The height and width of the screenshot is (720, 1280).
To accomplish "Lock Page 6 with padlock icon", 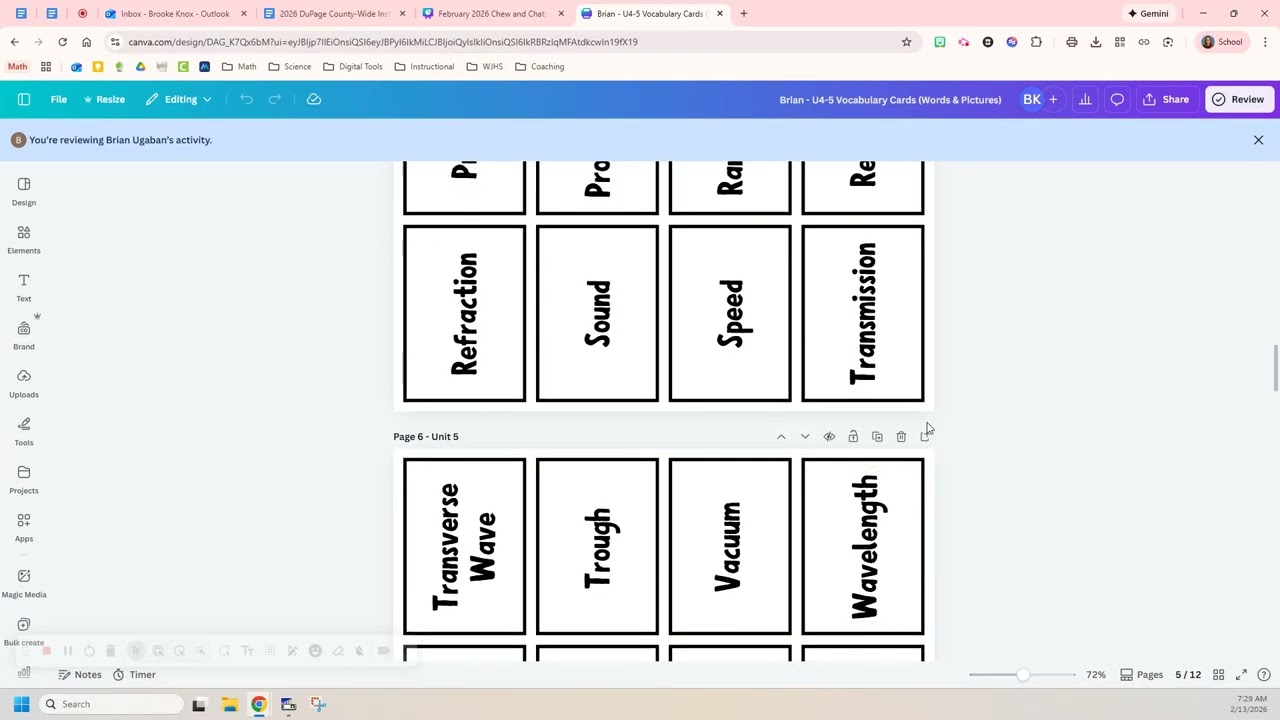I will pyautogui.click(x=853, y=436).
